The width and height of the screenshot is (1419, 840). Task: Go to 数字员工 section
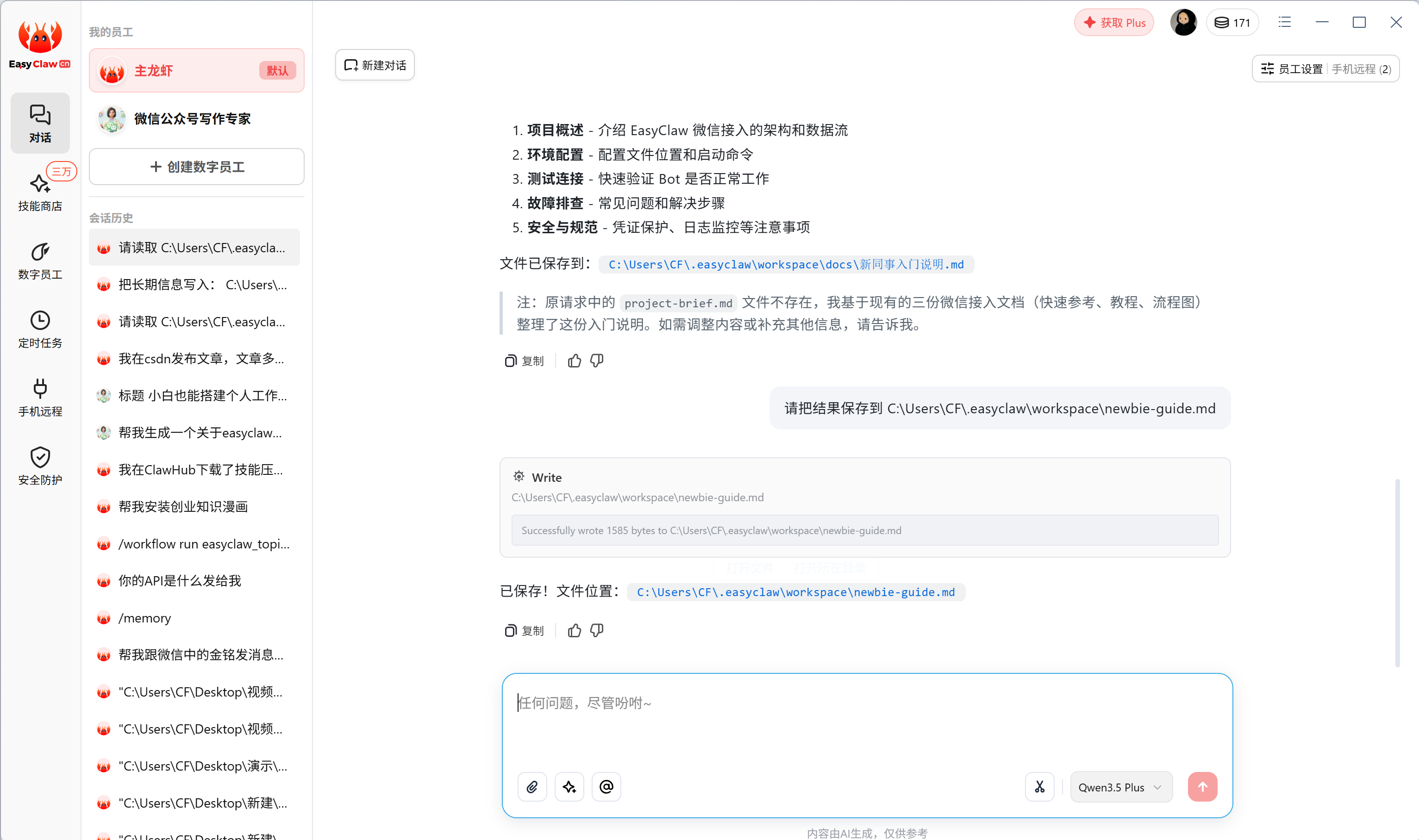(40, 261)
